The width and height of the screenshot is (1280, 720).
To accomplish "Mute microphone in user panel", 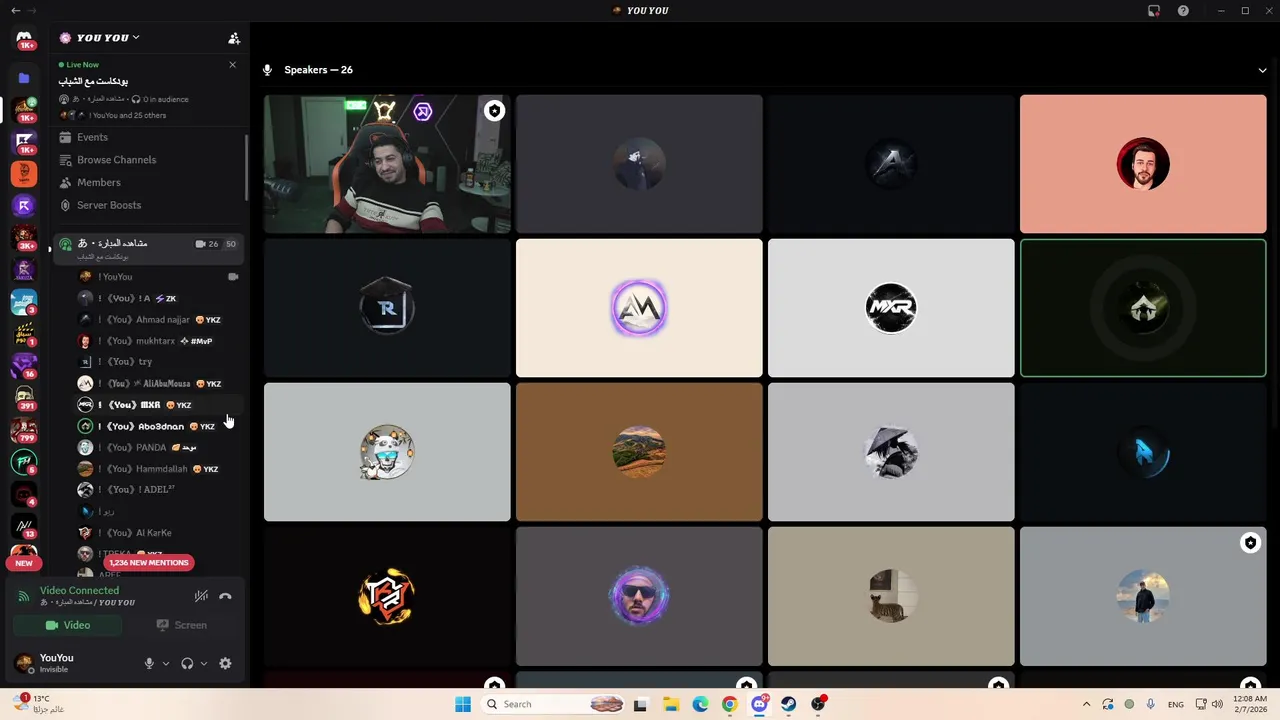I will coord(149,663).
